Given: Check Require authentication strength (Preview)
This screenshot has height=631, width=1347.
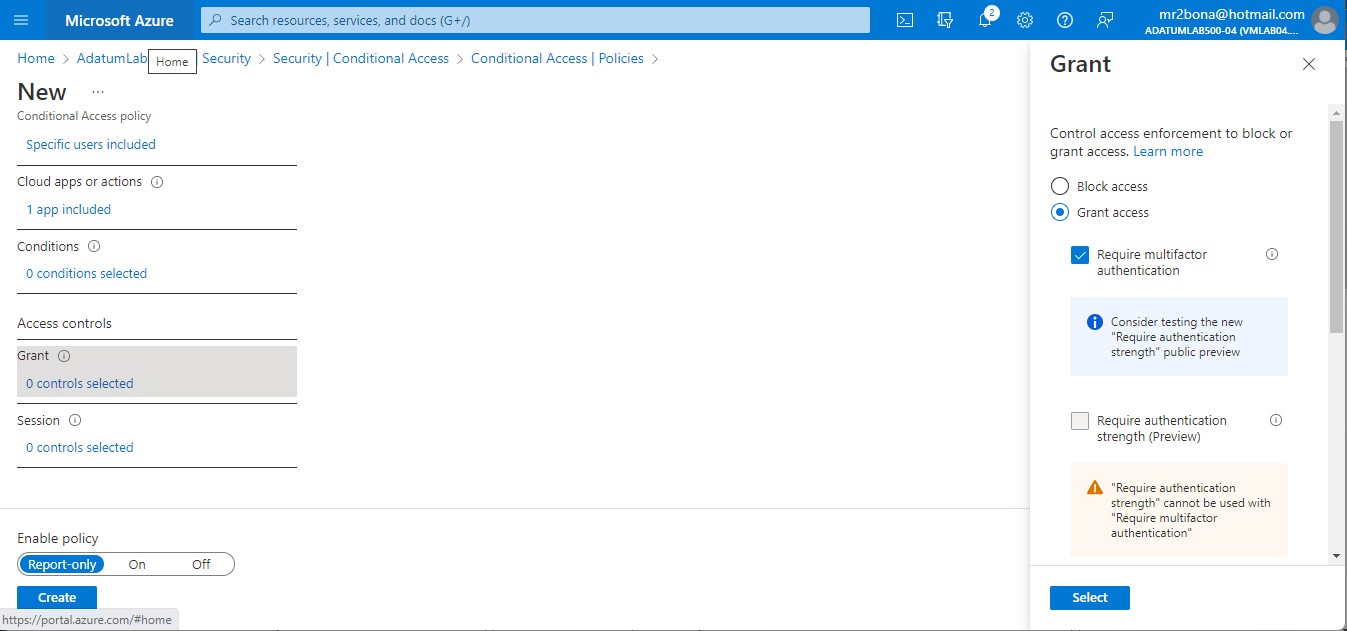Looking at the screenshot, I should pos(1080,421).
